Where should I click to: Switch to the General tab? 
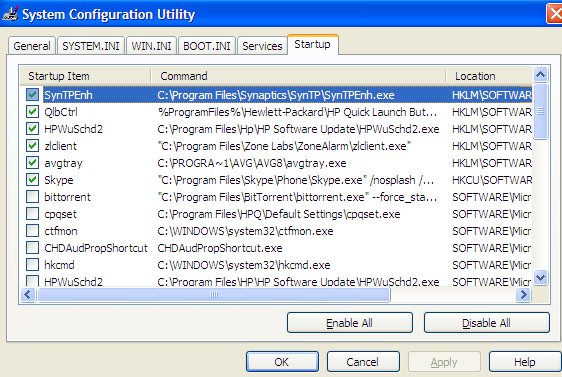coord(32,46)
